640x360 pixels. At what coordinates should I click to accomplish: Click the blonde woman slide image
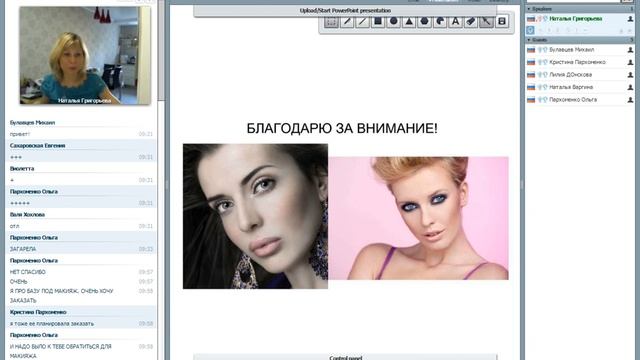(418, 218)
